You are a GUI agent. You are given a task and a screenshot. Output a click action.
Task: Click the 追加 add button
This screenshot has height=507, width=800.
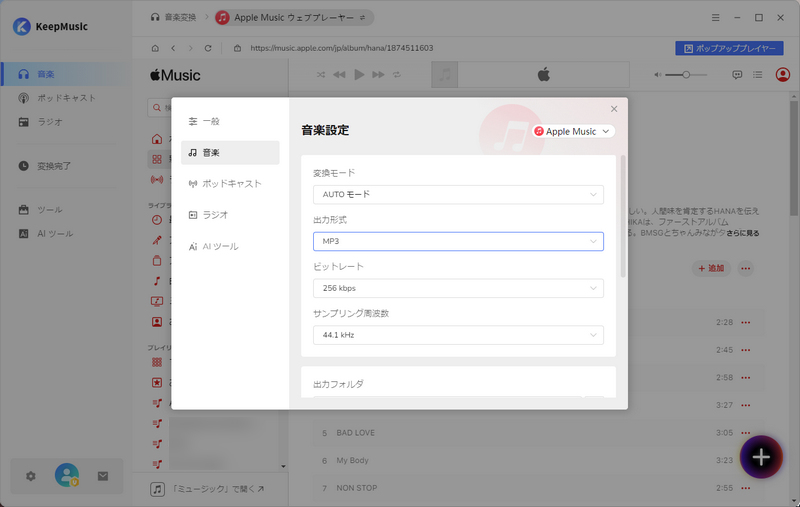coord(711,268)
